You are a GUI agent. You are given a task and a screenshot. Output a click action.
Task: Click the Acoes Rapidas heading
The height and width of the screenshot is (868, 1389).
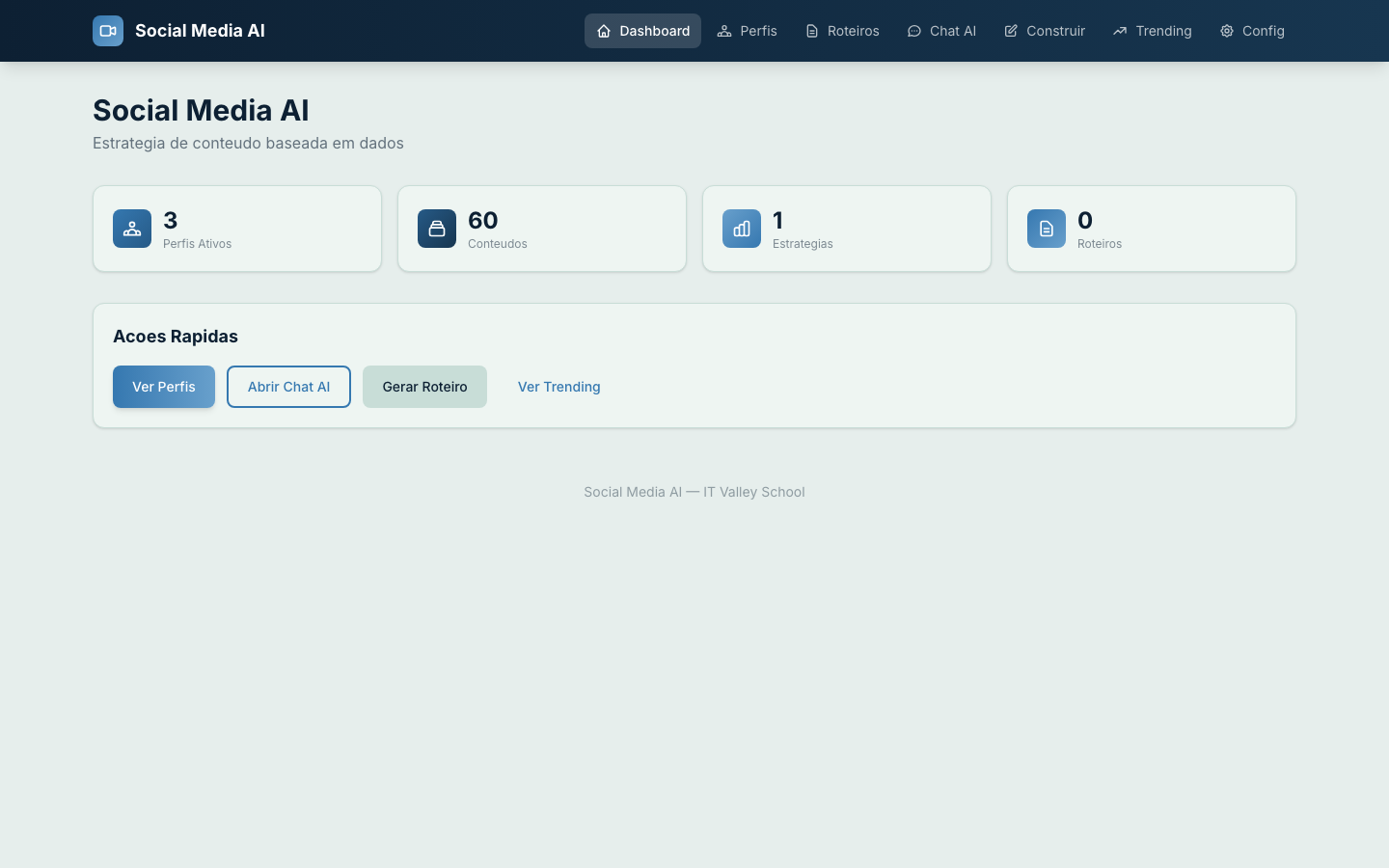pos(176,337)
